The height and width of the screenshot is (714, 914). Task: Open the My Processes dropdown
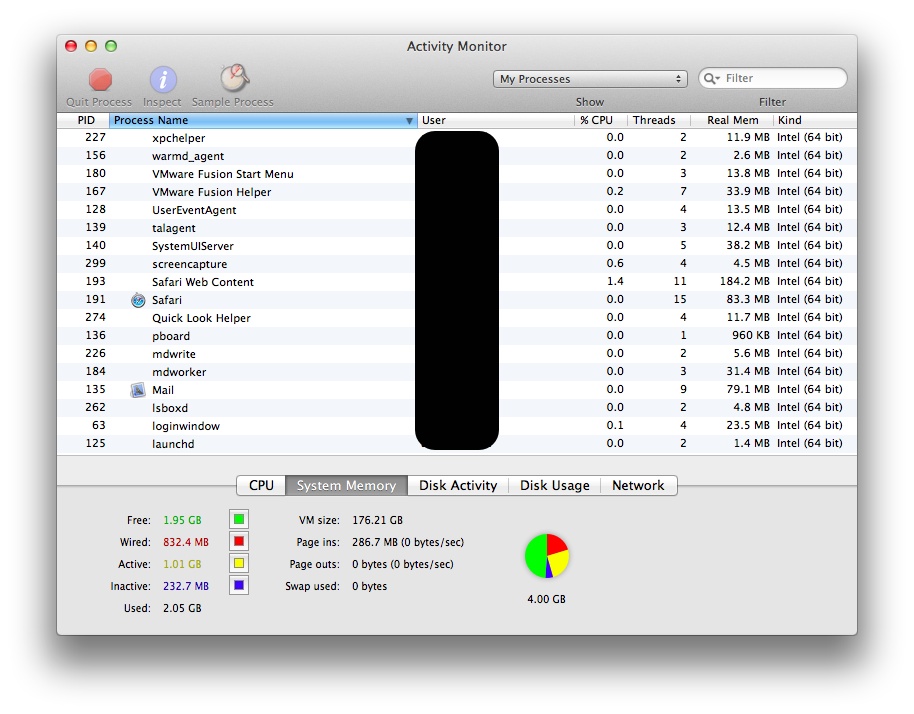coord(590,79)
